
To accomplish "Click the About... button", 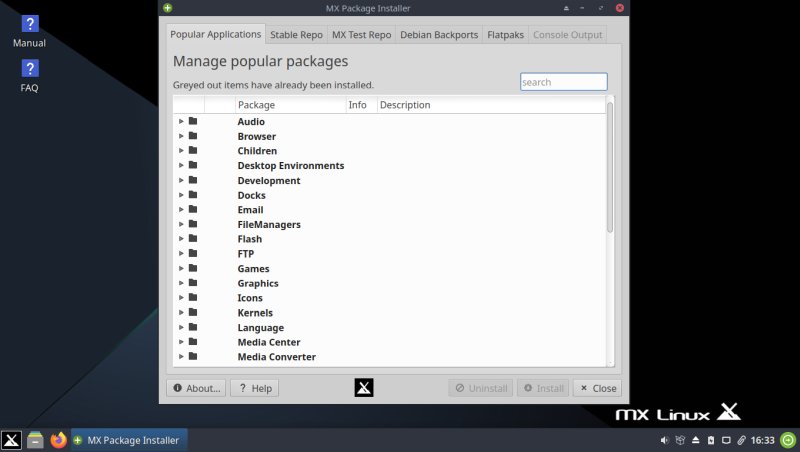I will 196,388.
